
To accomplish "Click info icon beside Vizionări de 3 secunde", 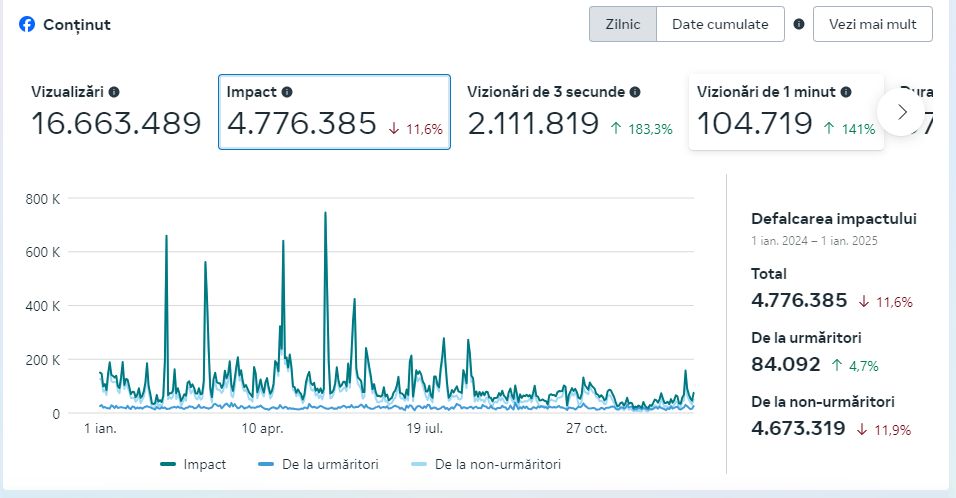I will coord(635,92).
